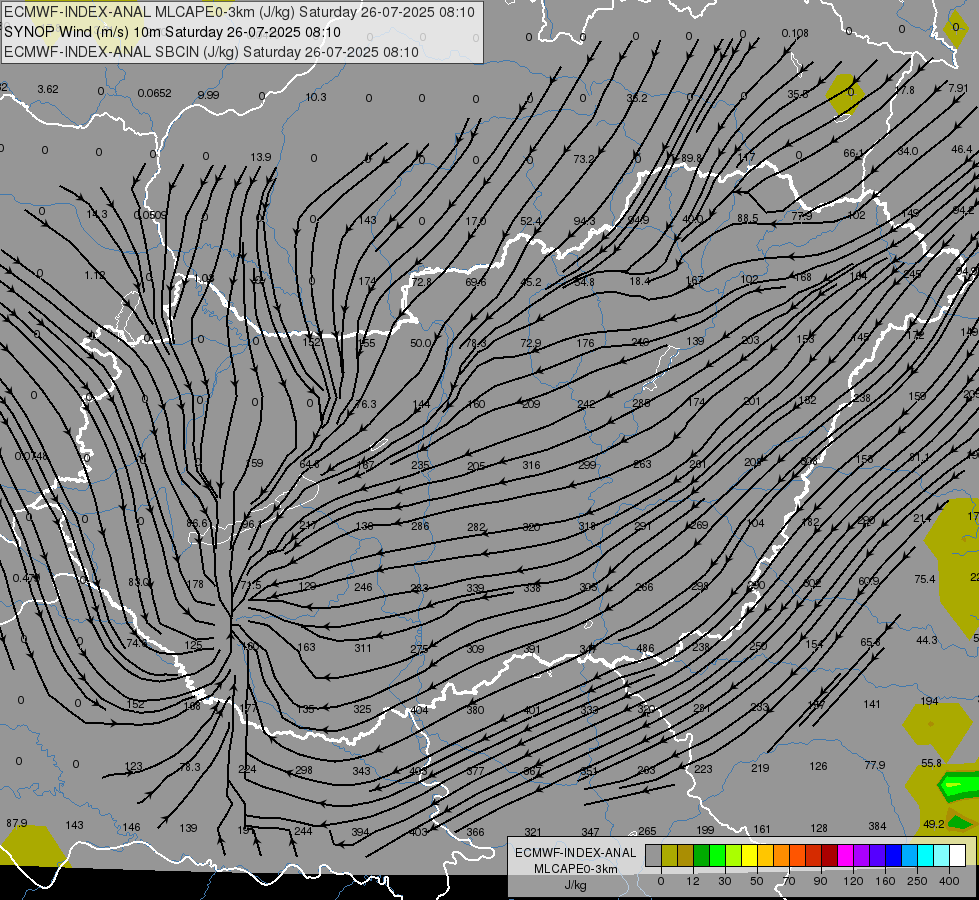
Task: Click the map value 87.9
Action: click(17, 823)
